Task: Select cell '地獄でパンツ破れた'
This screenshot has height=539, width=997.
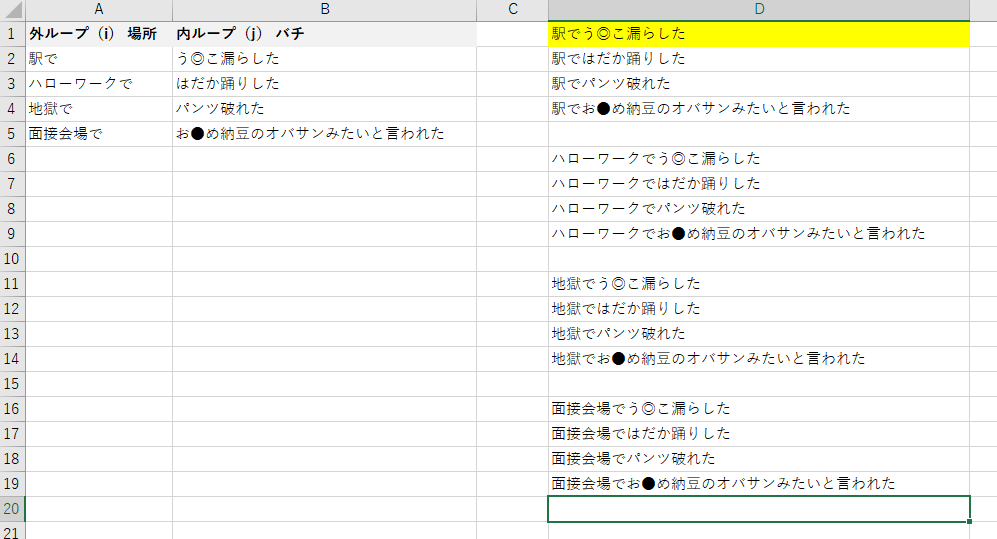Action: pyautogui.click(x=759, y=334)
